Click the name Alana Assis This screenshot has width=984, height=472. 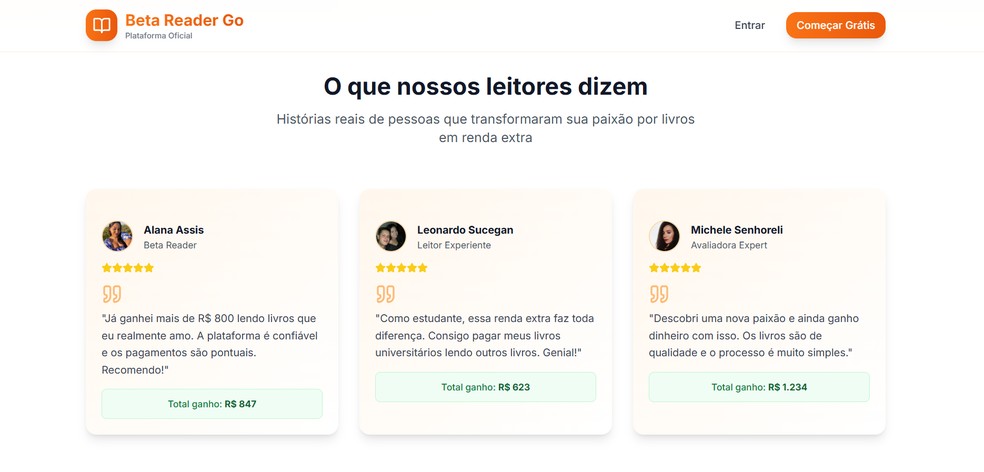174,230
